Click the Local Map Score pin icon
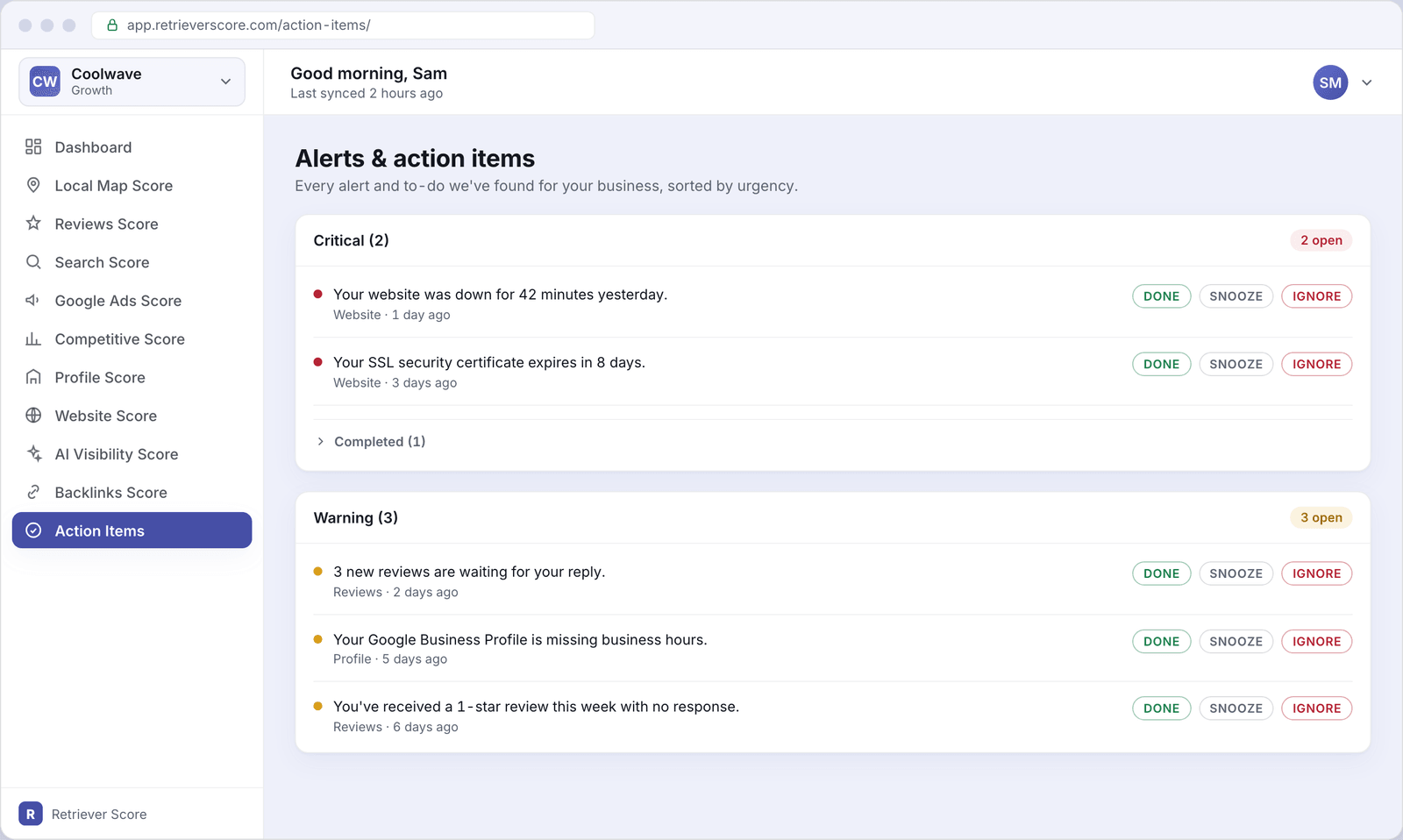Image resolution: width=1403 pixels, height=840 pixels. (x=33, y=185)
